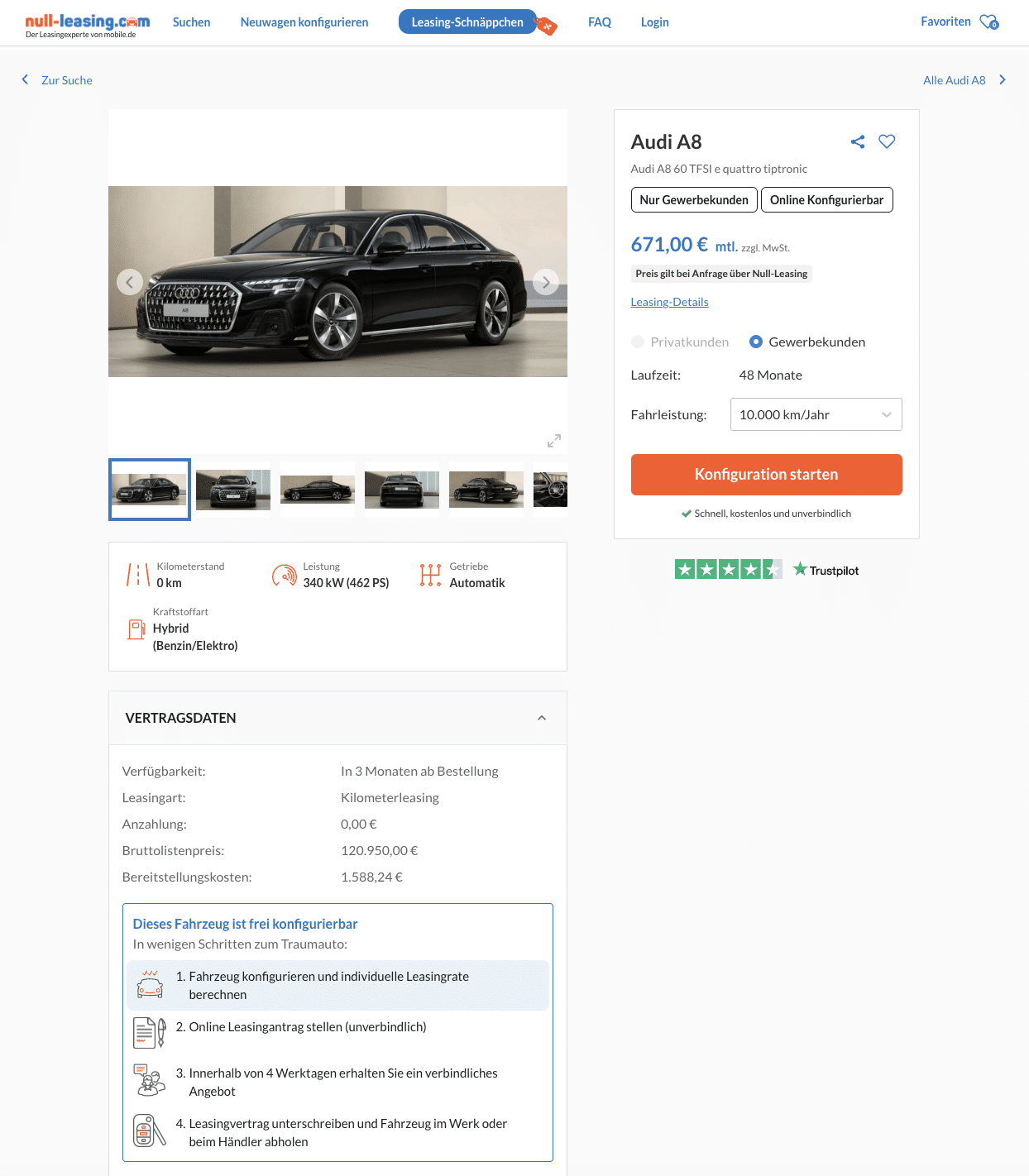Screen dimensions: 1029x1176
Task: Select the Privatkunden radio option
Action: click(x=638, y=342)
